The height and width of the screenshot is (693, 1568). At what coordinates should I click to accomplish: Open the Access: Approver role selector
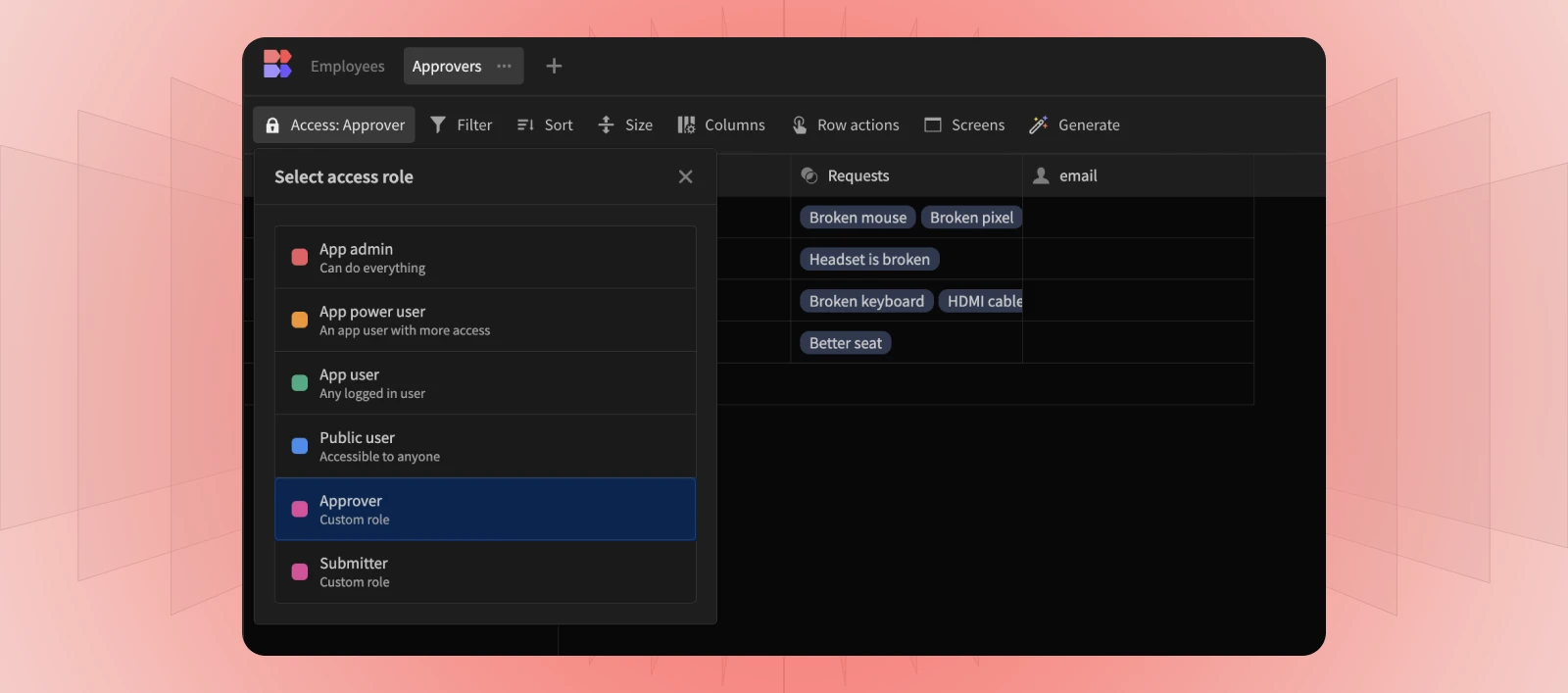(x=334, y=124)
